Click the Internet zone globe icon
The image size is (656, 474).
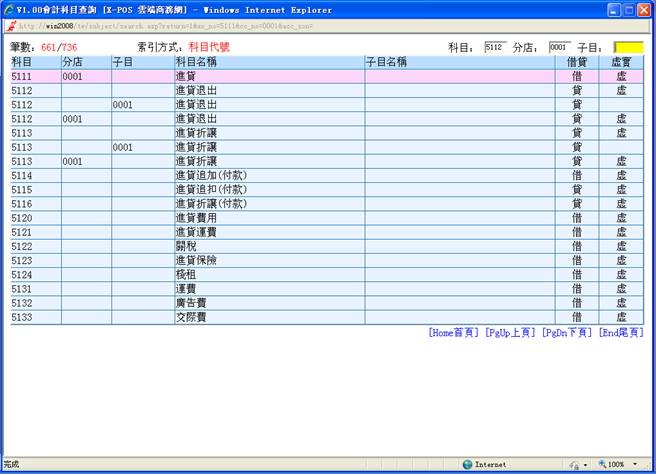(x=467, y=464)
